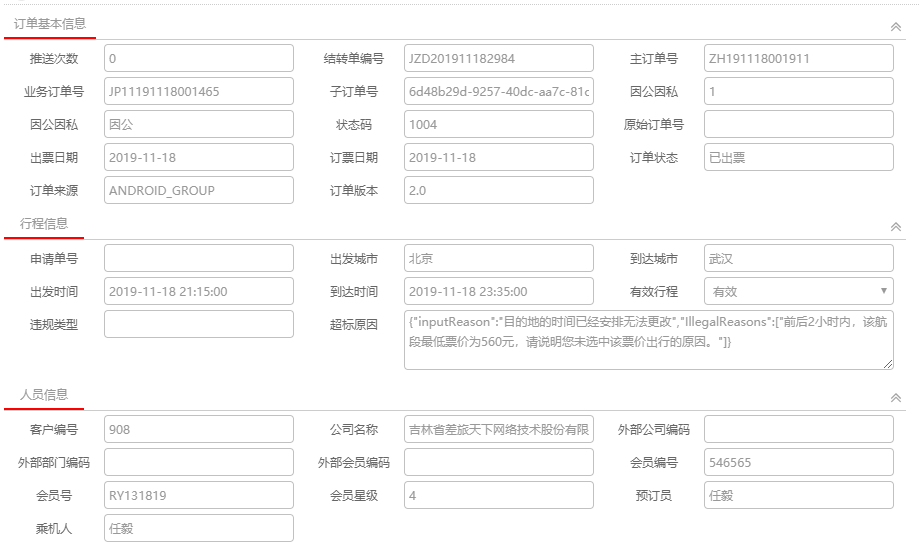Screen dimensions: 920x548
Task: Select the 订单基本信息 tab header
Action: [x=50, y=24]
